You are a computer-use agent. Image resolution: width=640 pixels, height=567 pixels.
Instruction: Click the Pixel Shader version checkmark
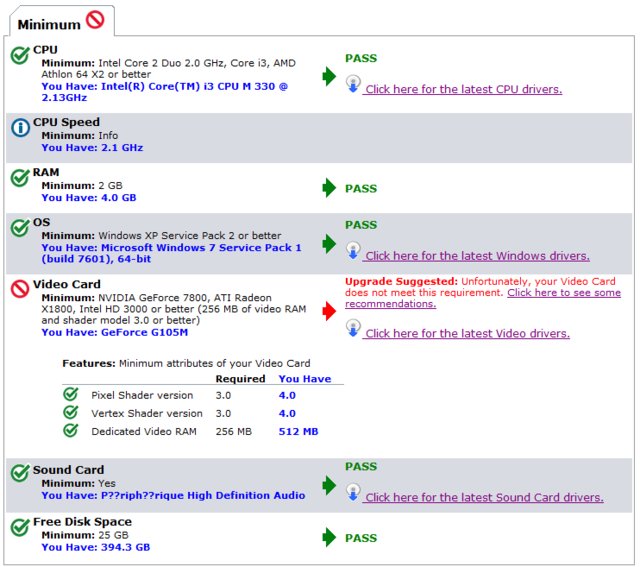[x=70, y=394]
